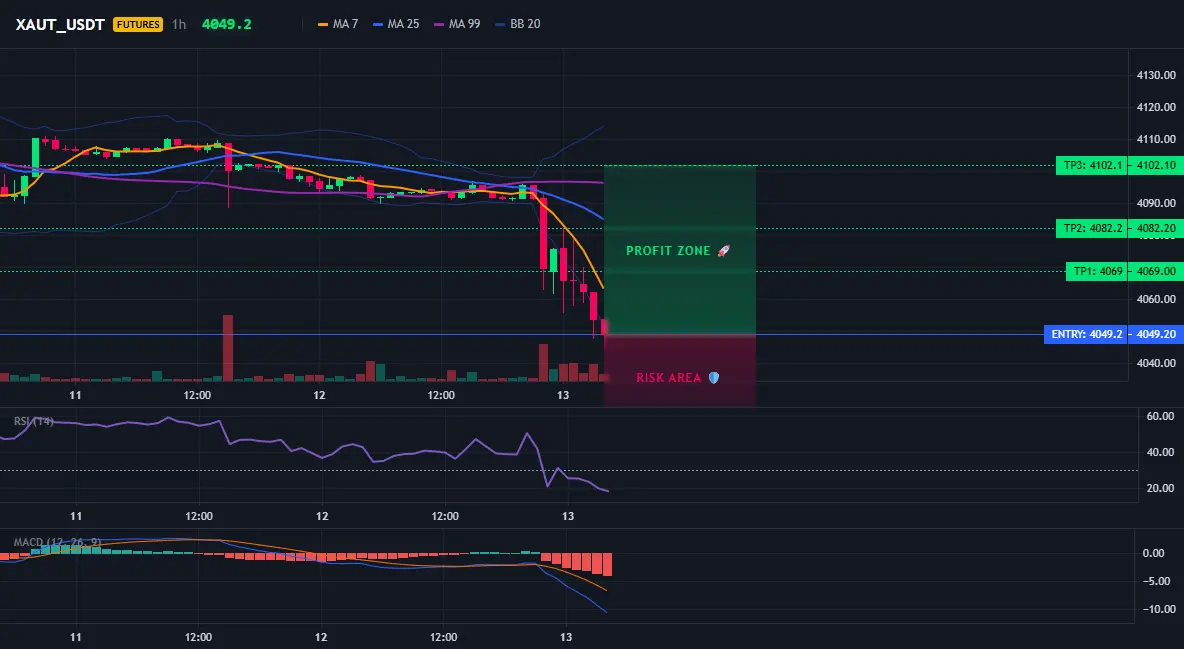The height and width of the screenshot is (649, 1184).
Task: Click the TP2: 4082.2 label
Action: point(1091,228)
